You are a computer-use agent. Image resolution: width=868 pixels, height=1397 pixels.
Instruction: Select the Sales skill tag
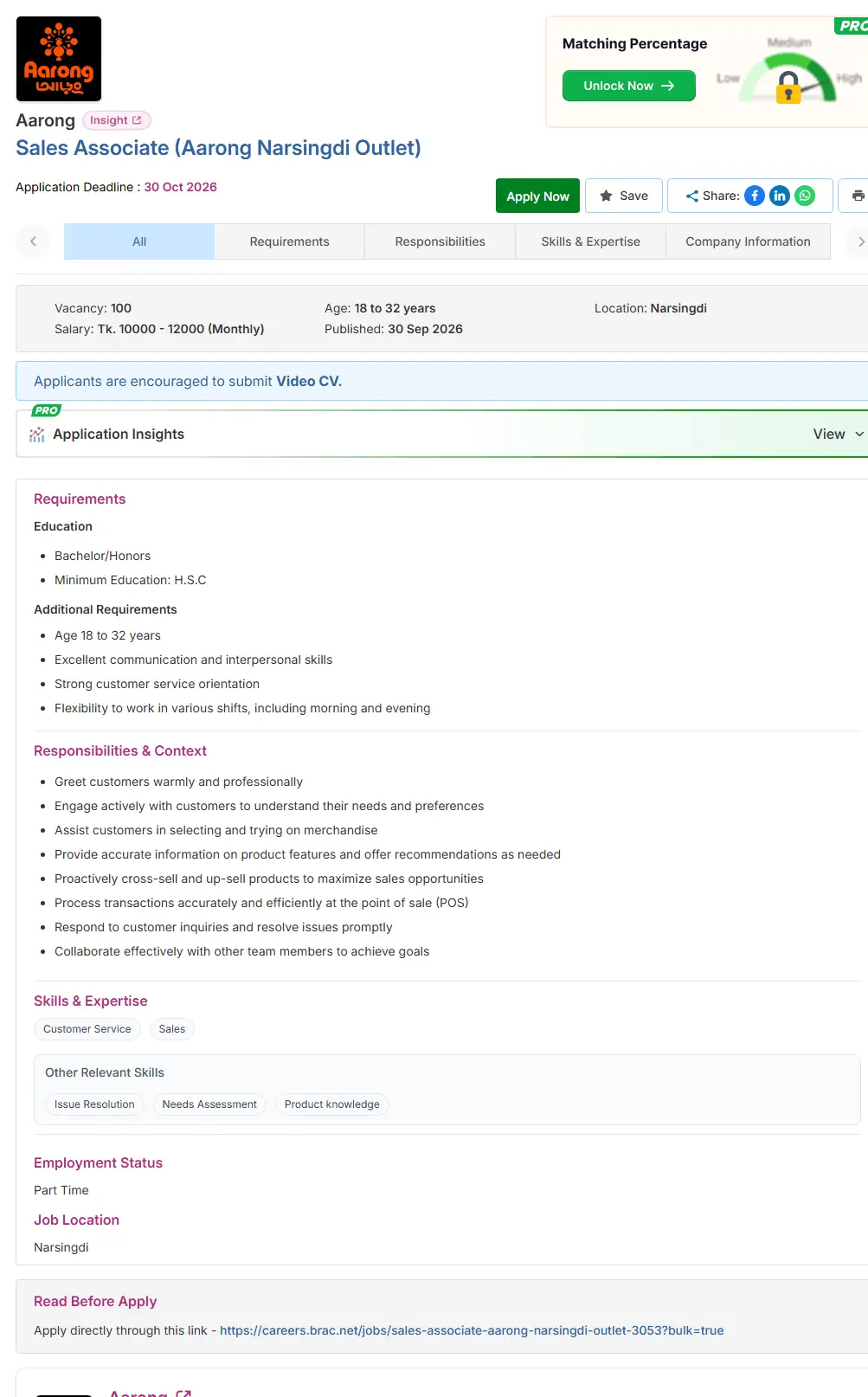tap(172, 1029)
